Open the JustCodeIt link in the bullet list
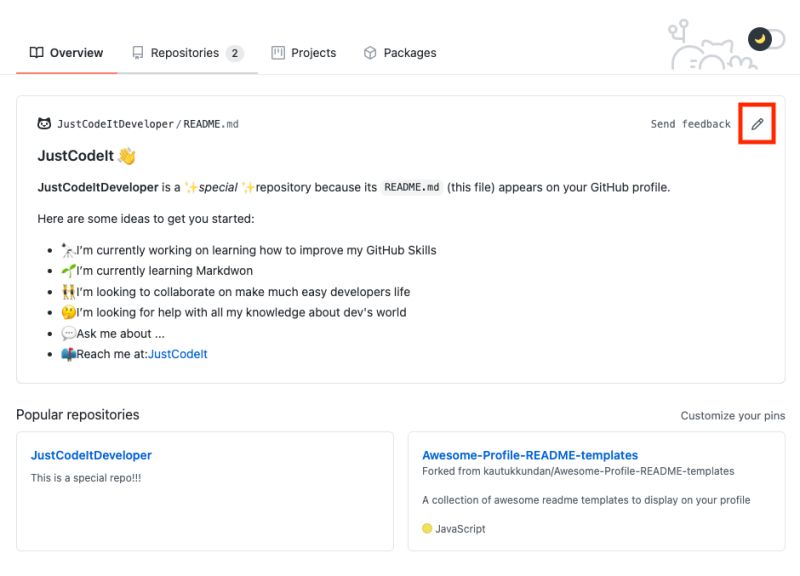 pos(180,353)
